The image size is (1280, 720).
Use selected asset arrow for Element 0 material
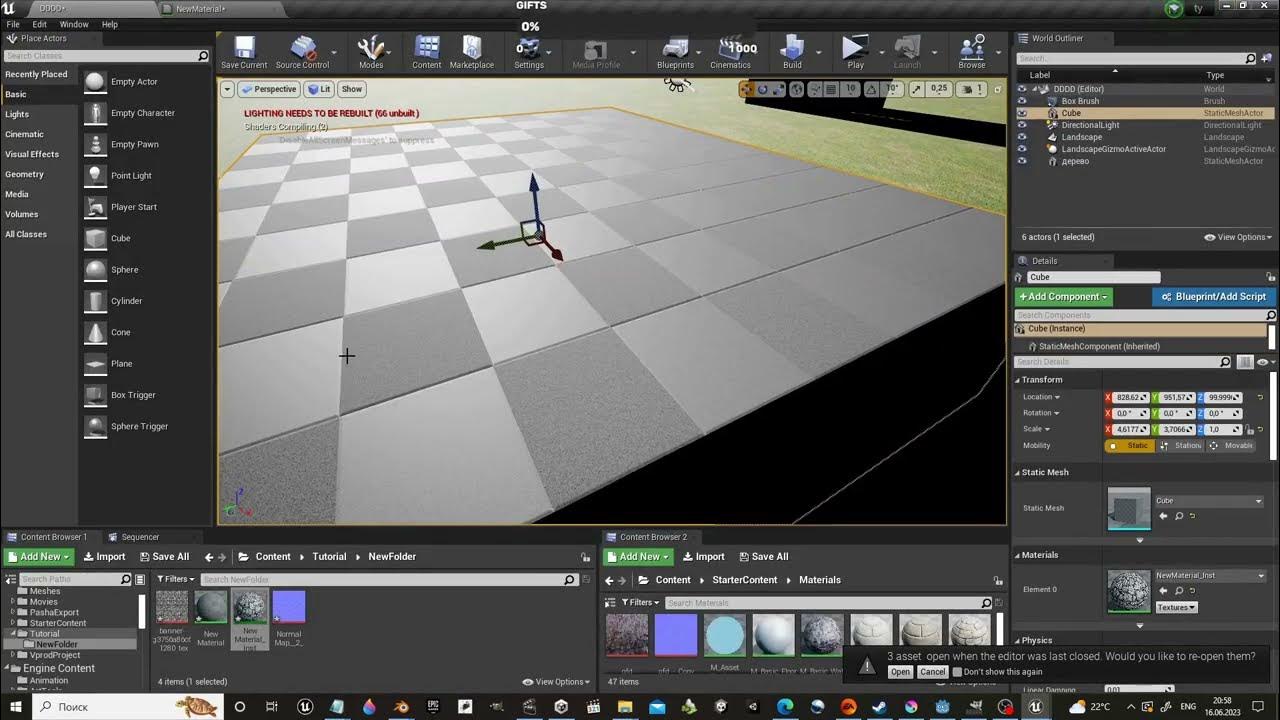(1163, 591)
